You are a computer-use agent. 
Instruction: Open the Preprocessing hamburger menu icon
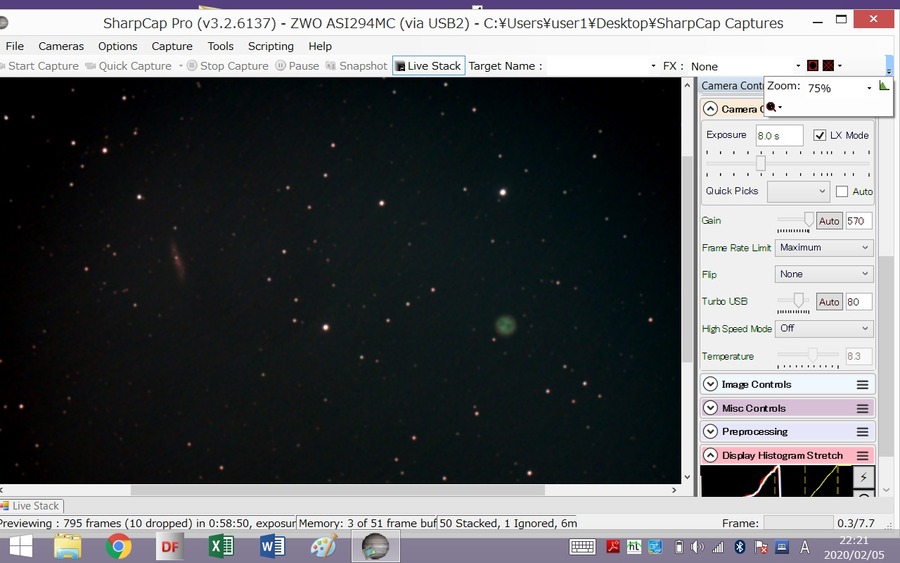[x=862, y=432]
